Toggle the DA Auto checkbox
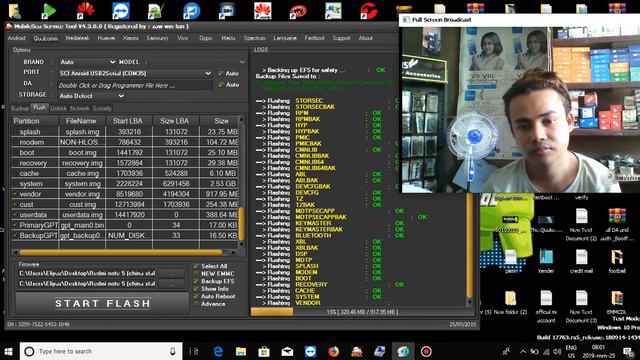The width and height of the screenshot is (640, 360). click(x=221, y=85)
